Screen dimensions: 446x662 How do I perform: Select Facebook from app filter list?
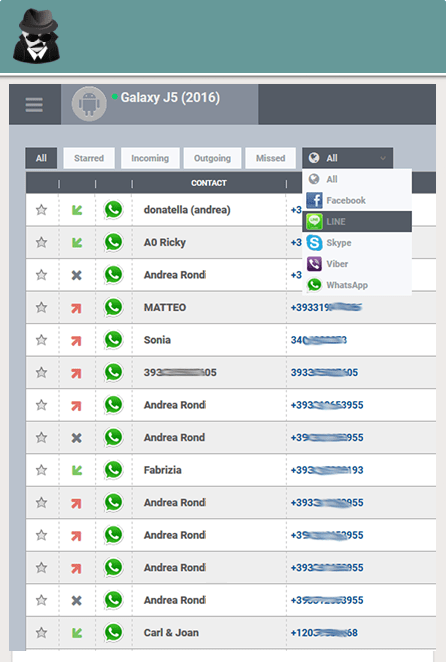pyautogui.click(x=357, y=201)
